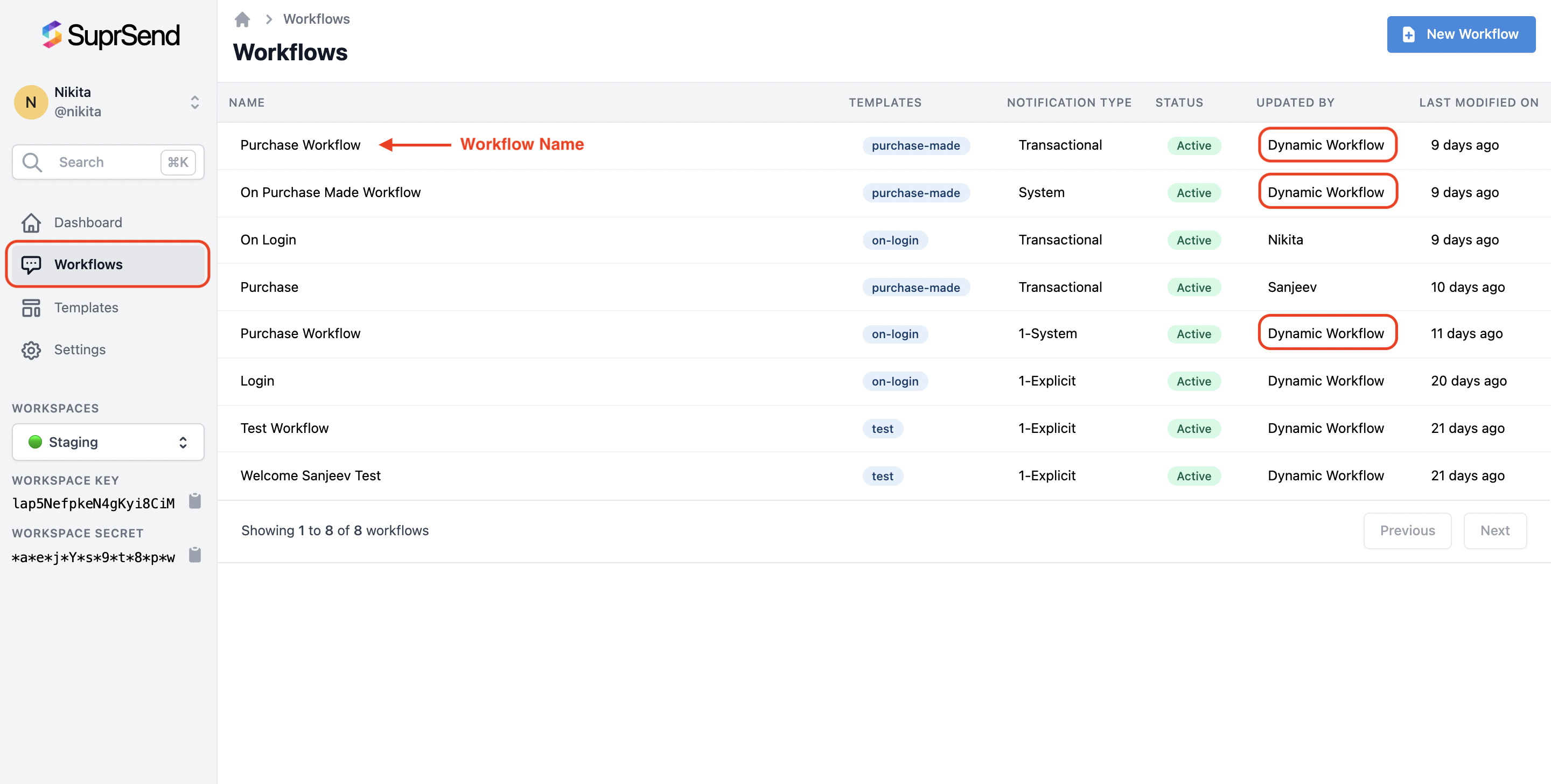Click the Dashboard house icon
The height and width of the screenshot is (784, 1551).
31,223
